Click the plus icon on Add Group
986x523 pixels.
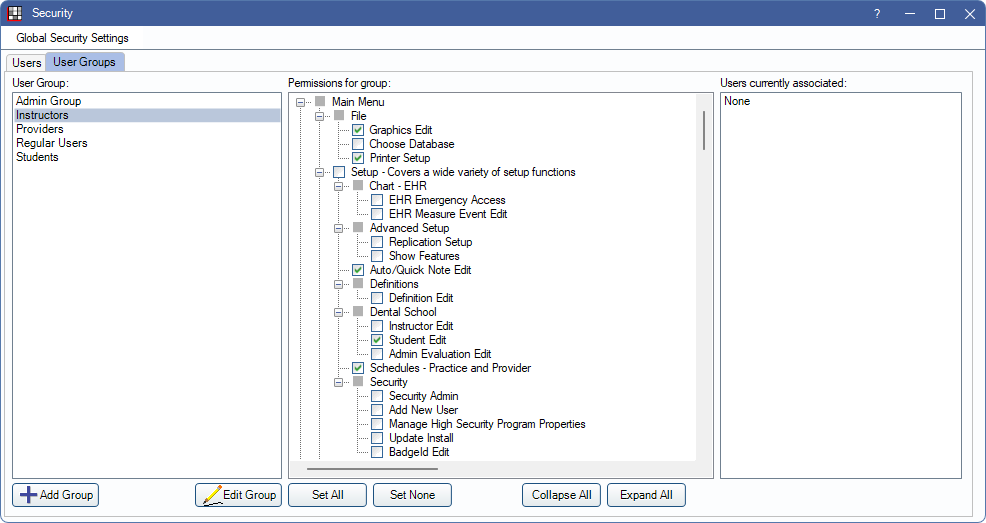[29, 495]
